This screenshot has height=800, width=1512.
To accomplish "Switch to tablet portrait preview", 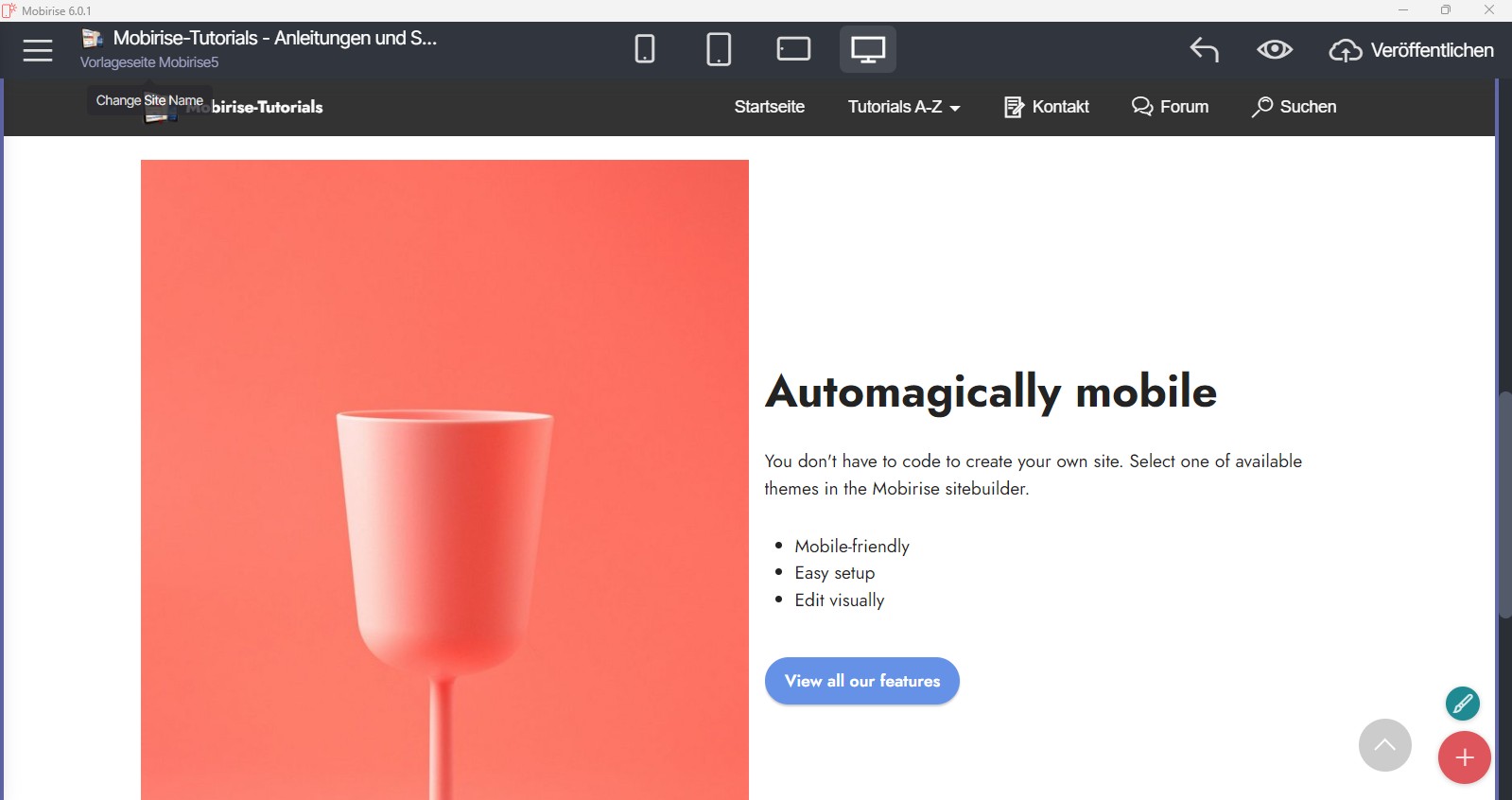I will [x=719, y=49].
